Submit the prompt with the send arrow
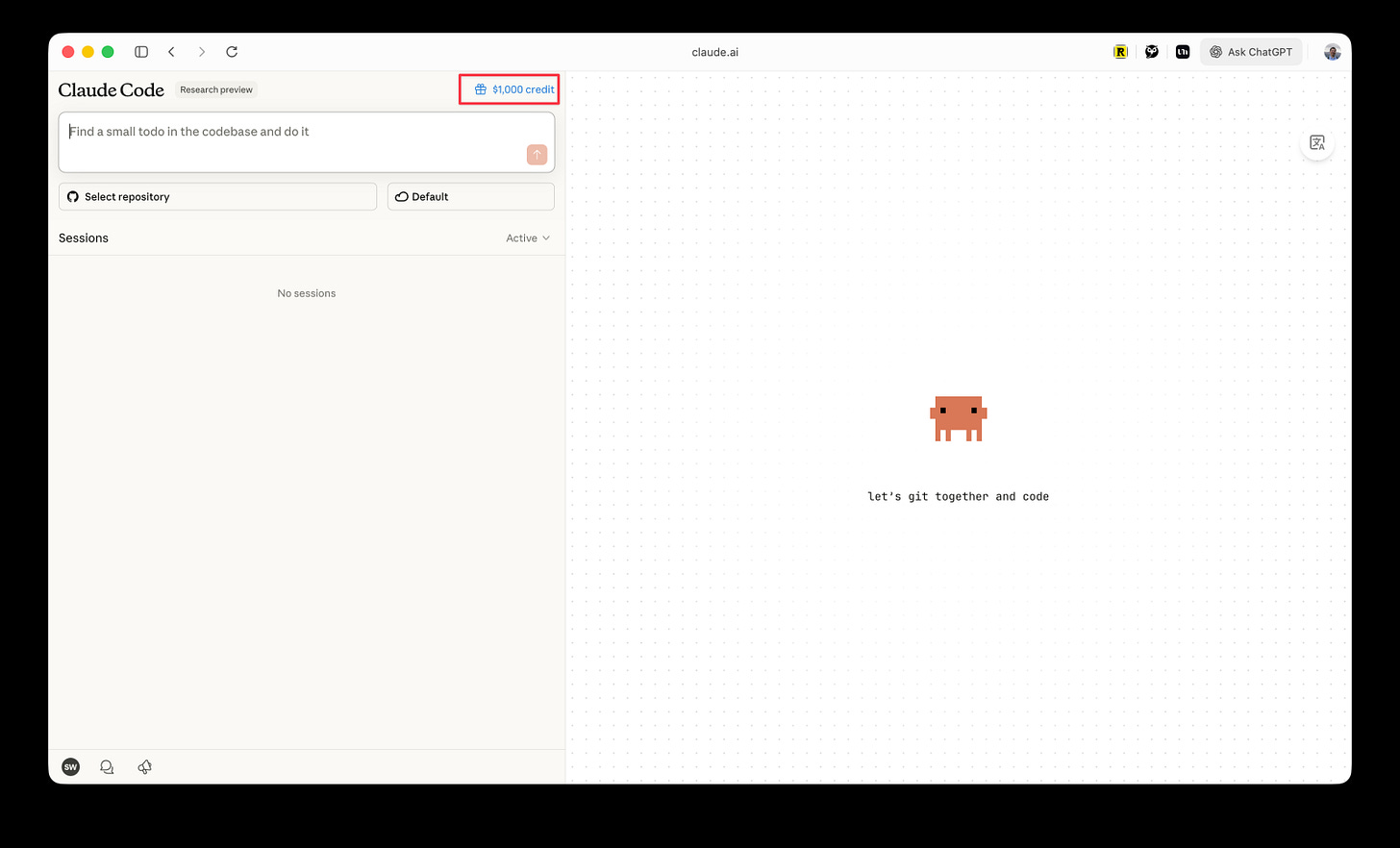The height and width of the screenshot is (848, 1400). click(537, 154)
